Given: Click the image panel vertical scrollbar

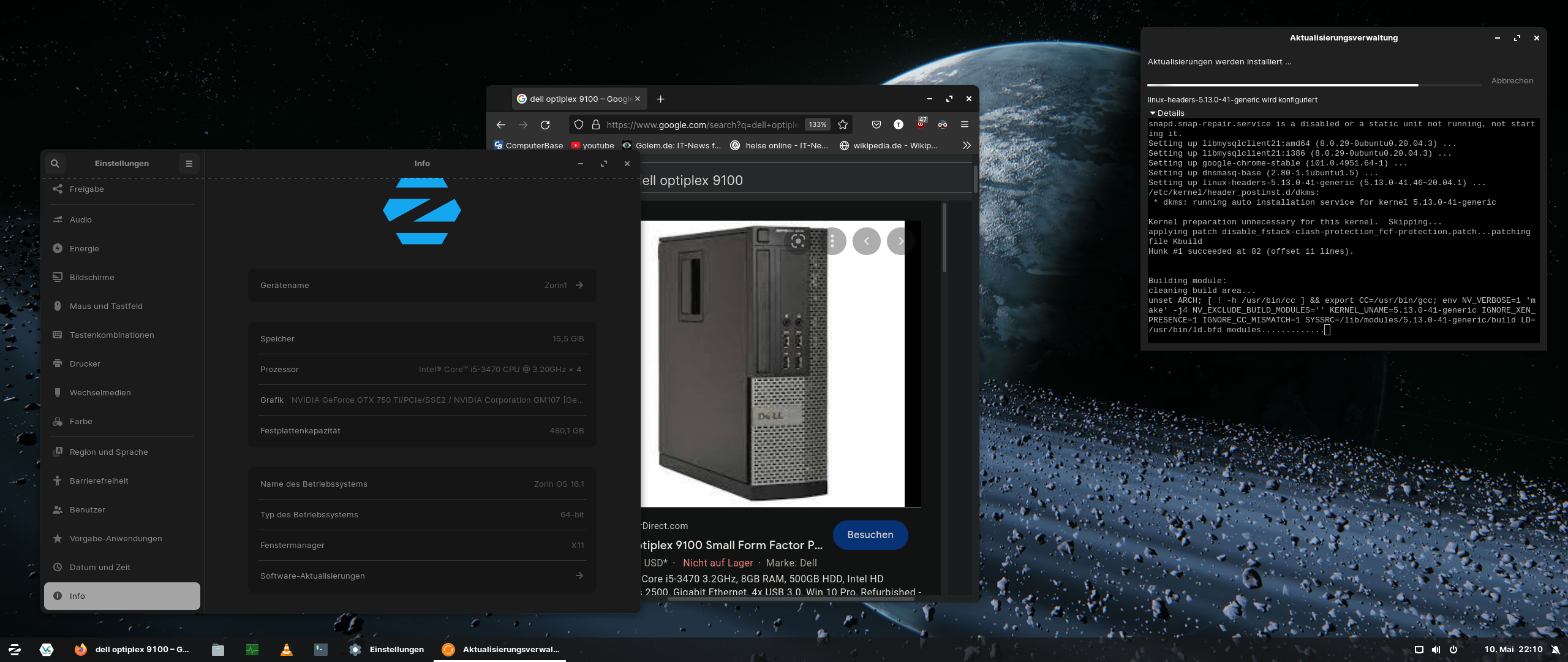Looking at the screenshot, I should pos(944,238).
